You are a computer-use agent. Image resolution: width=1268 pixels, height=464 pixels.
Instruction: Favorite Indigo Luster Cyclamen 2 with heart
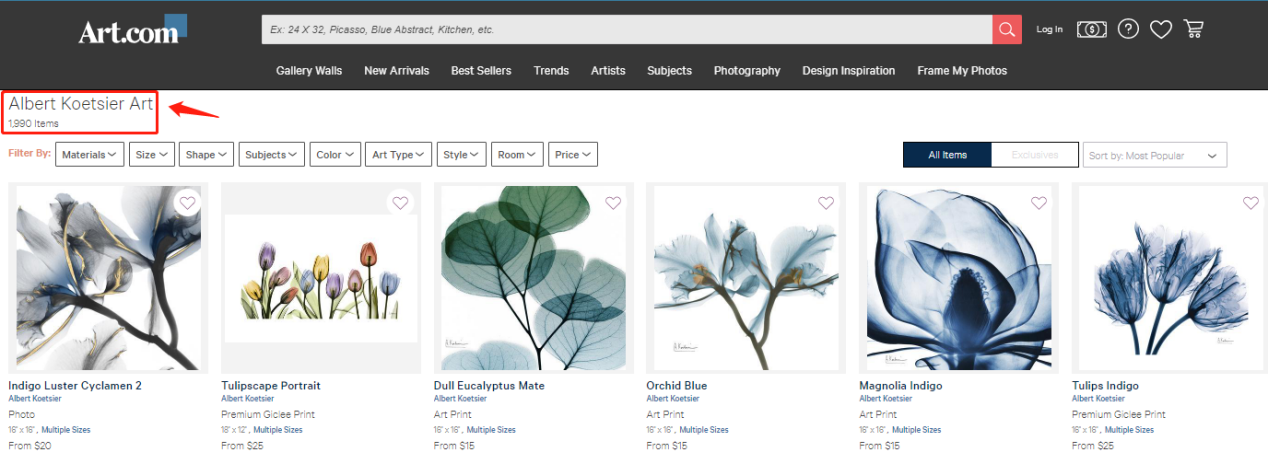click(x=187, y=203)
